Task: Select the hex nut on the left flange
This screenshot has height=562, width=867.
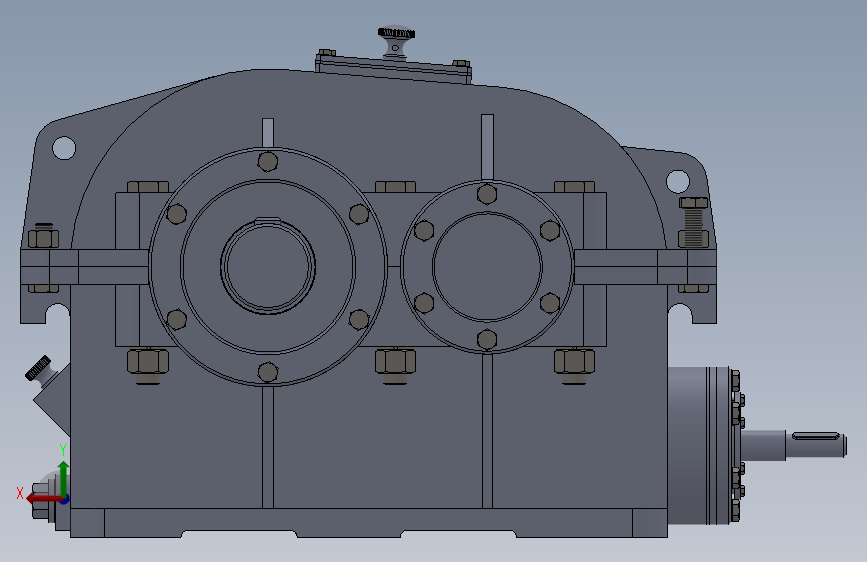Action: 43,239
